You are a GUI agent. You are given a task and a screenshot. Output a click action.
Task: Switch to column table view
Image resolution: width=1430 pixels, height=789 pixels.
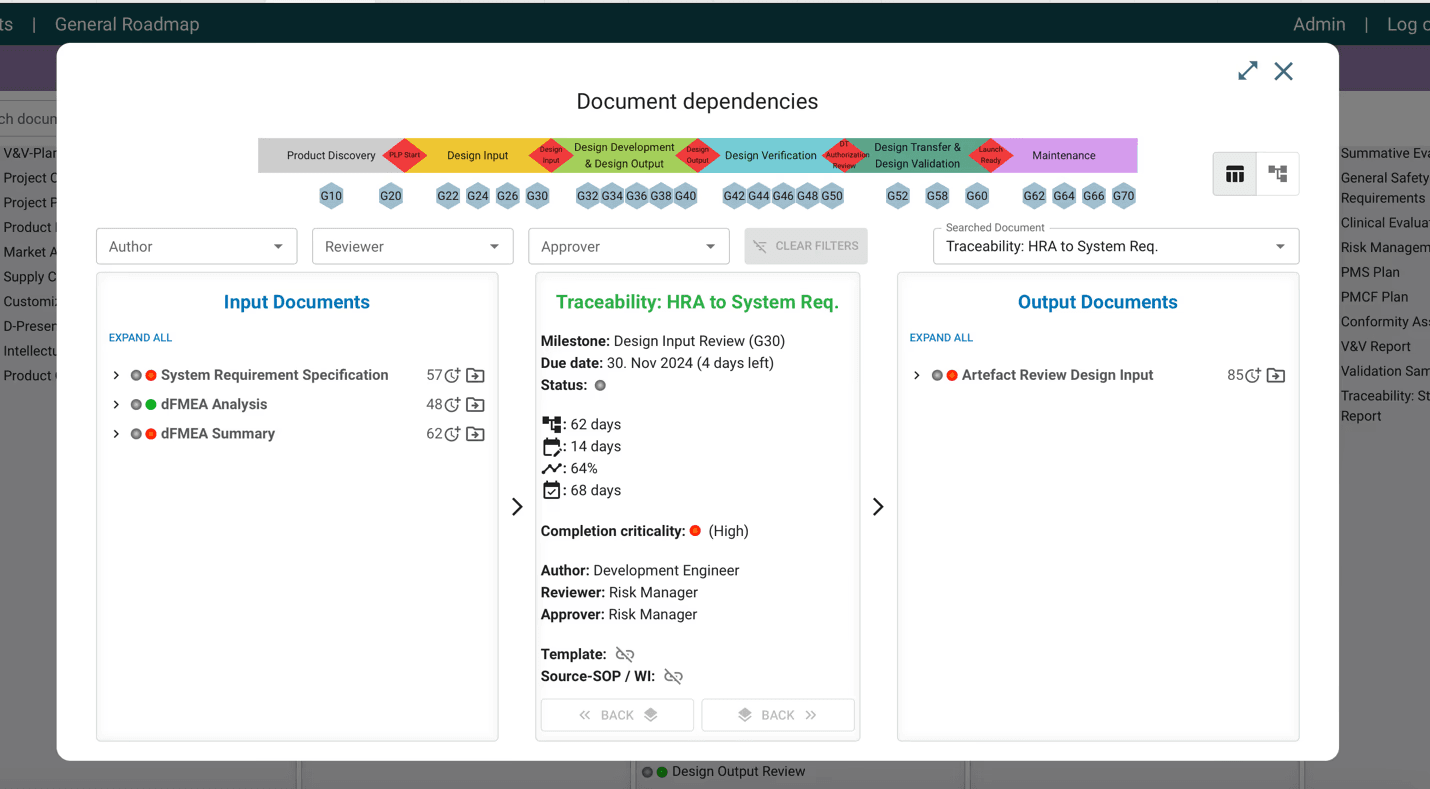click(1235, 174)
